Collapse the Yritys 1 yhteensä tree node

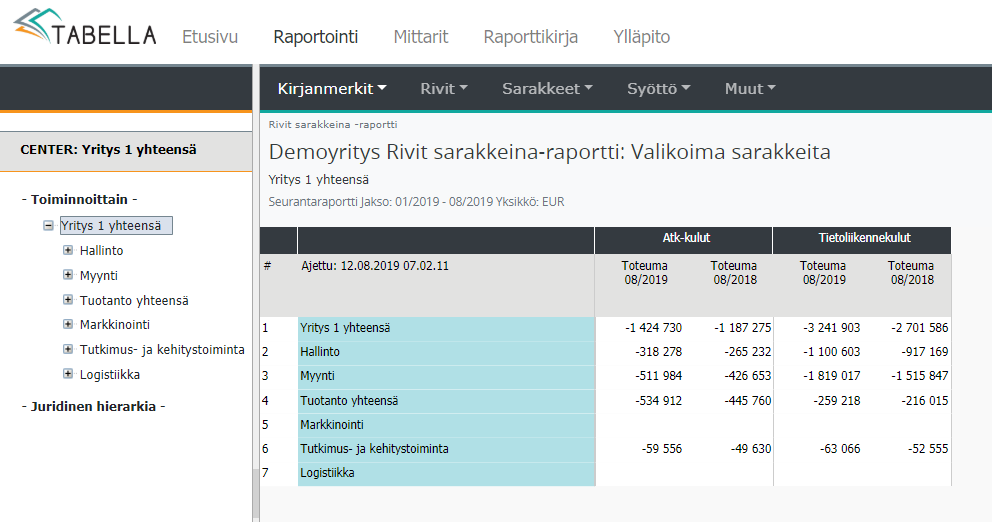pos(48,226)
